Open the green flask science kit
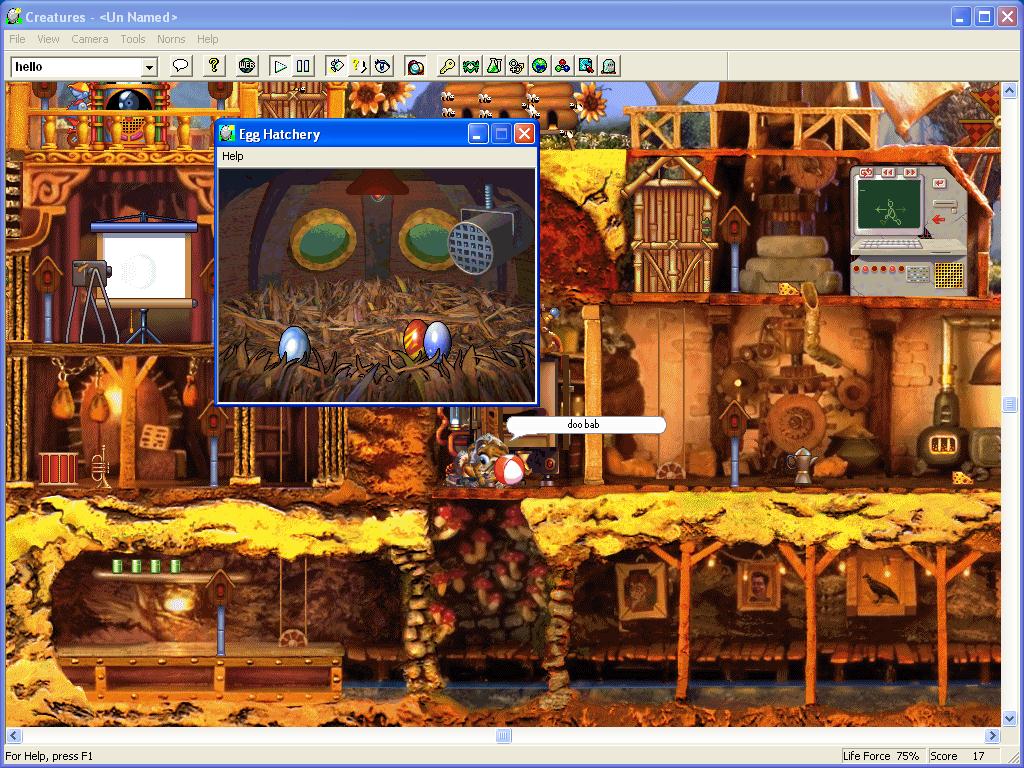The height and width of the screenshot is (768, 1024). [493, 66]
